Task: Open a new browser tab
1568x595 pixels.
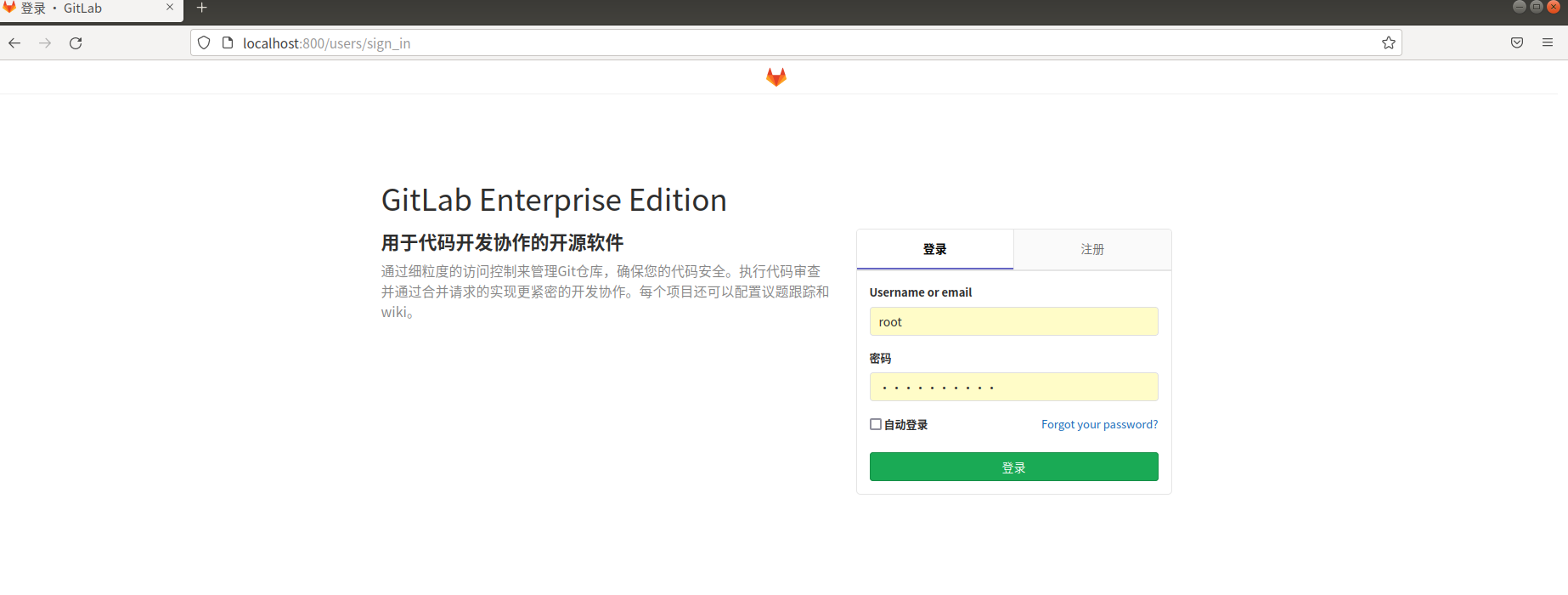Action: click(x=201, y=8)
